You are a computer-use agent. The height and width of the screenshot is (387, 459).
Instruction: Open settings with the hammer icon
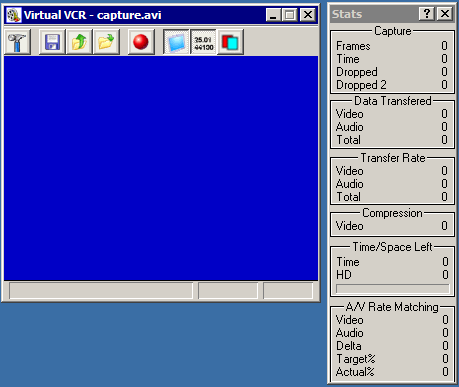[17, 42]
